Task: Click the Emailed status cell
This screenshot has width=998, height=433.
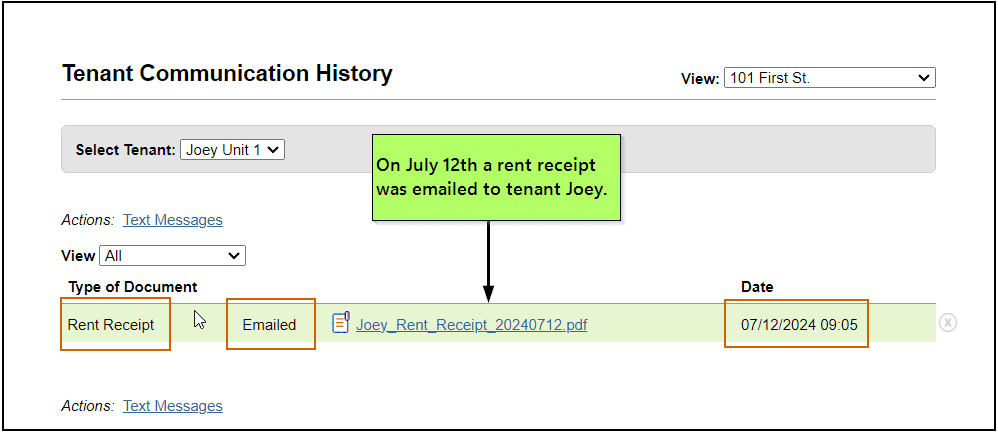Action: tap(269, 324)
